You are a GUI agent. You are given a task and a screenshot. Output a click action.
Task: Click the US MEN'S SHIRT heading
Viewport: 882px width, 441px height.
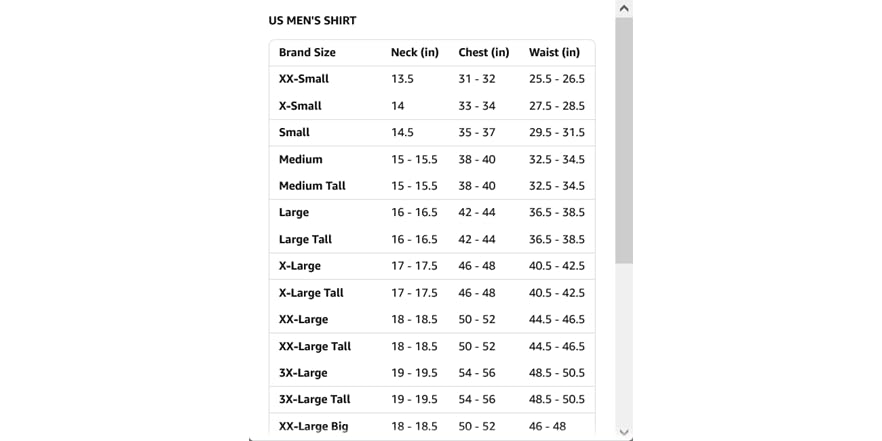click(x=312, y=21)
